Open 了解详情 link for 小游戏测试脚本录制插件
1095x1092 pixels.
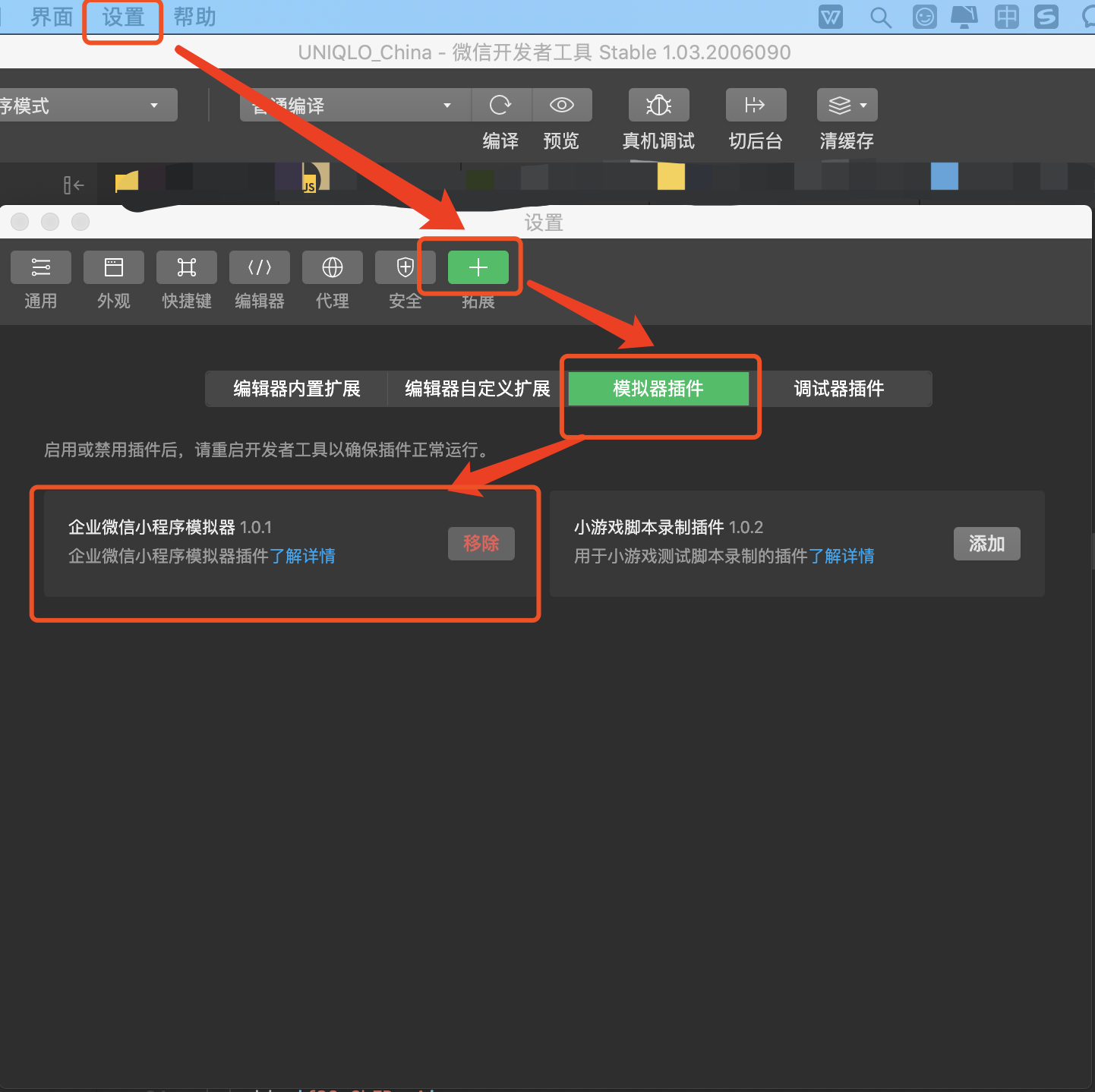pyautogui.click(x=841, y=556)
